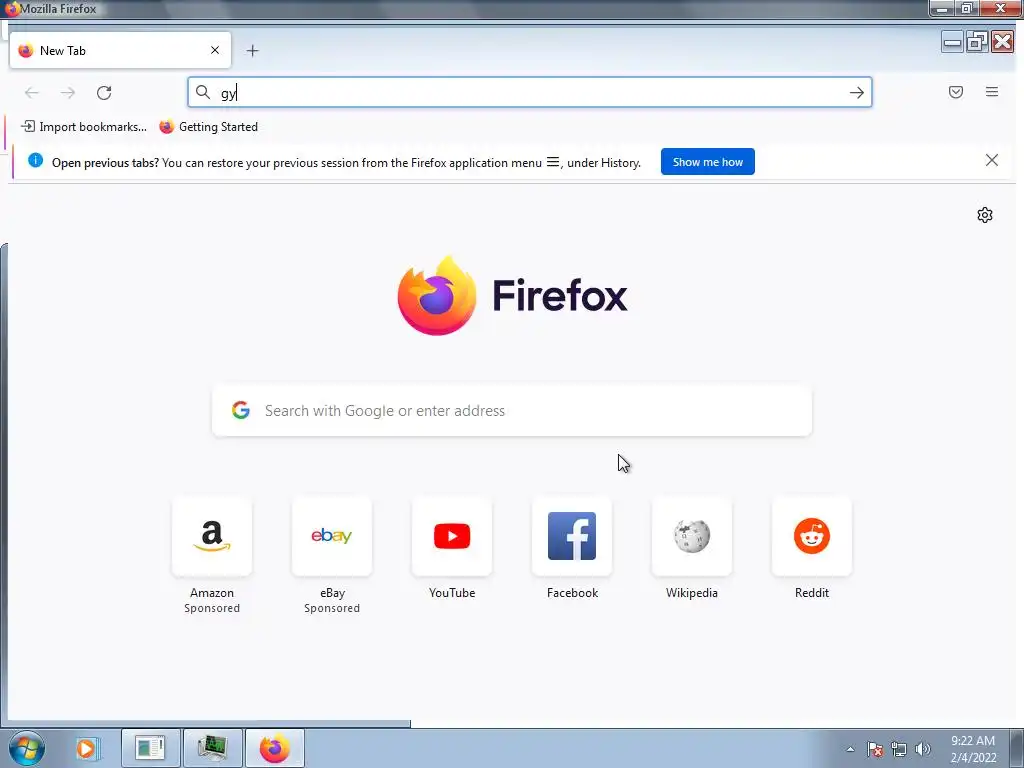Open the taskbar monitor app button
The width and height of the screenshot is (1024, 768).
tap(212, 748)
